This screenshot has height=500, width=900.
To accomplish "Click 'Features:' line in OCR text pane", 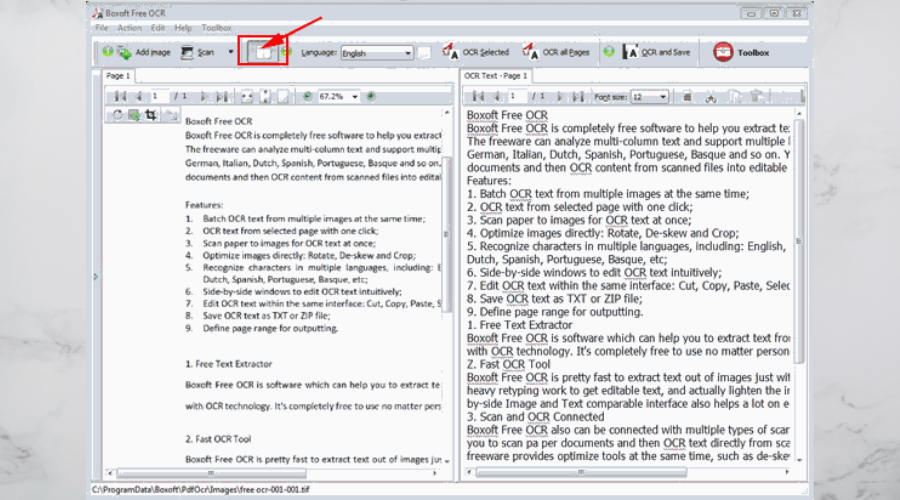I will point(488,181).
